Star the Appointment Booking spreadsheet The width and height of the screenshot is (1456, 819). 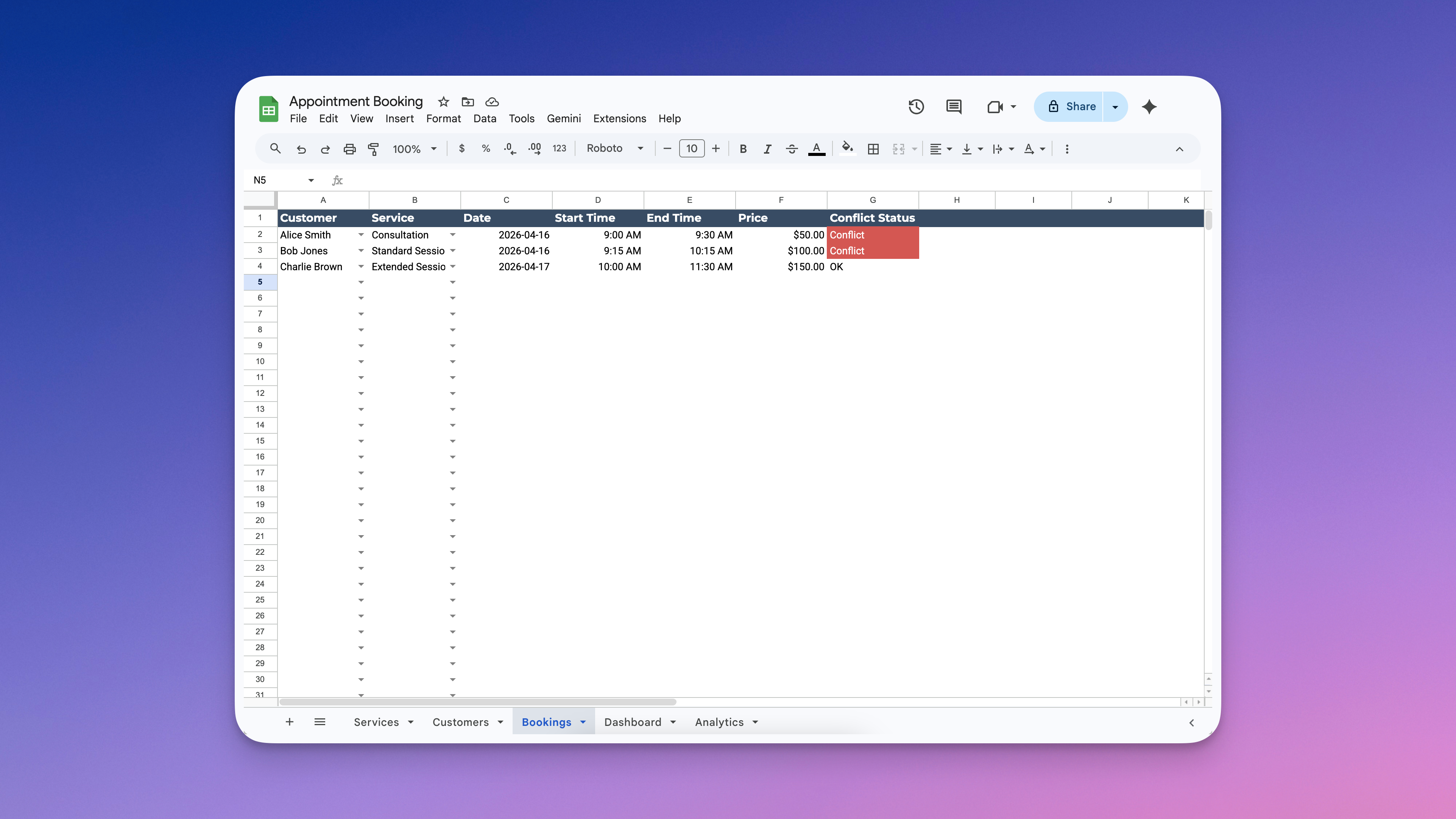pyautogui.click(x=443, y=102)
